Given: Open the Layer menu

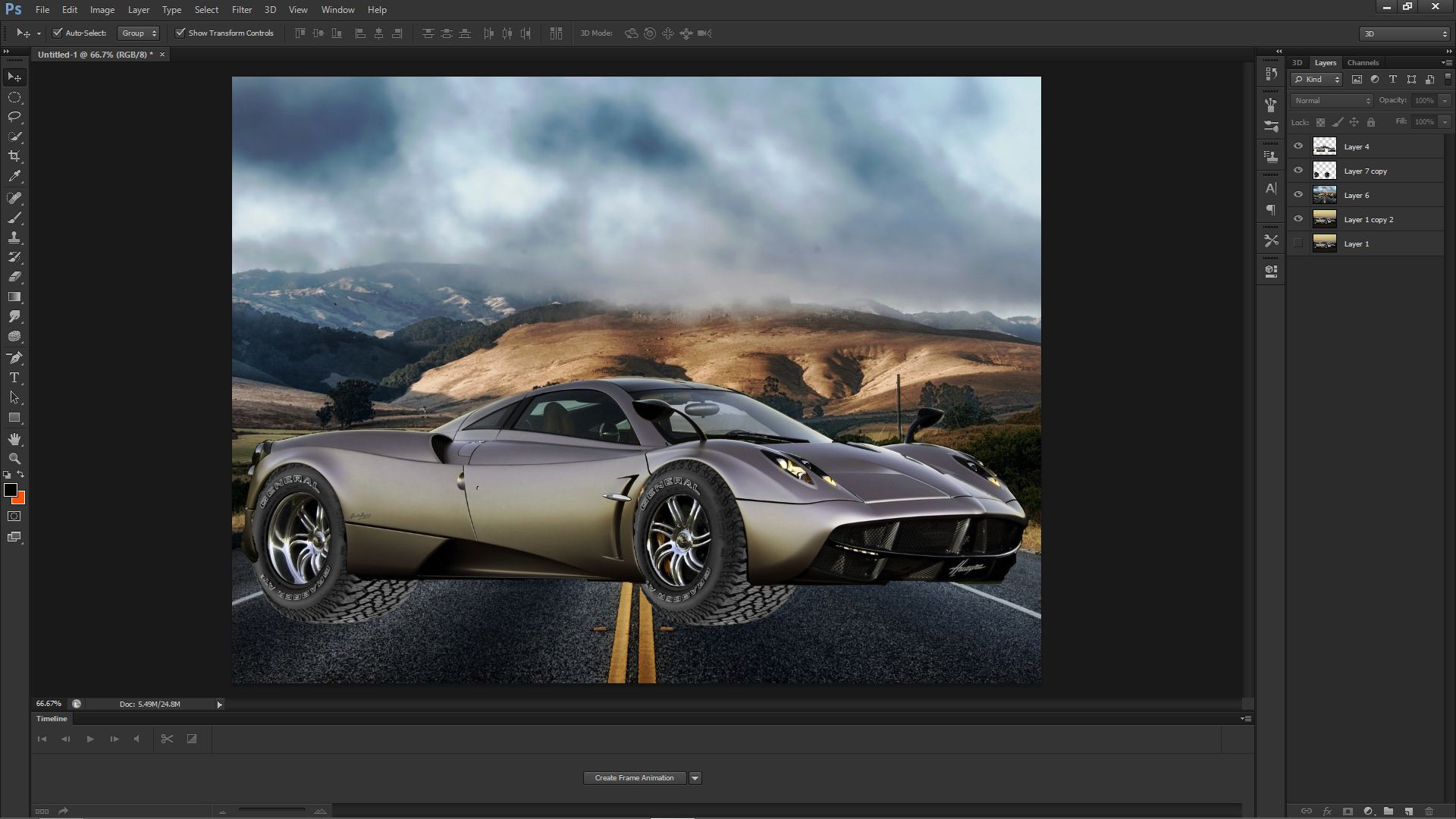Looking at the screenshot, I should coord(139,10).
